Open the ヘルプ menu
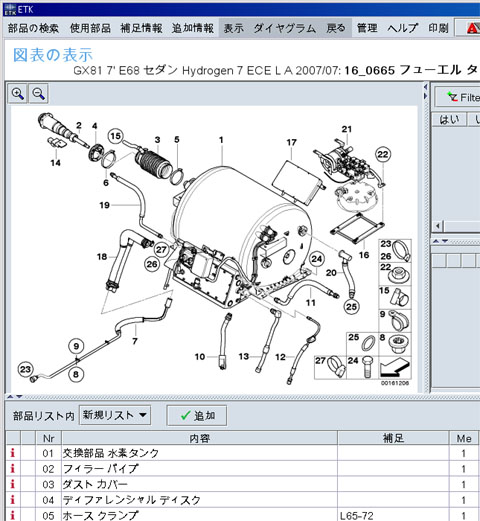The height and width of the screenshot is (521, 480). coord(403,28)
